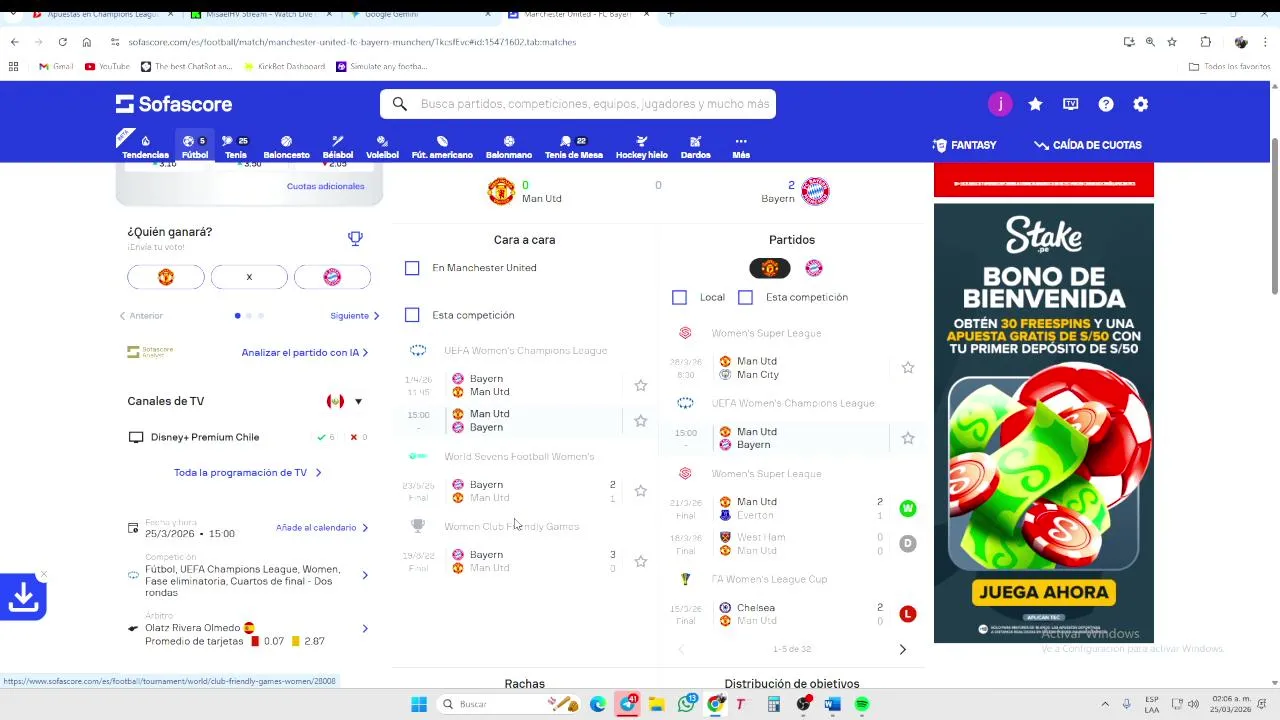Vote for Bayern to win
This screenshot has width=1280, height=720.
(332, 277)
